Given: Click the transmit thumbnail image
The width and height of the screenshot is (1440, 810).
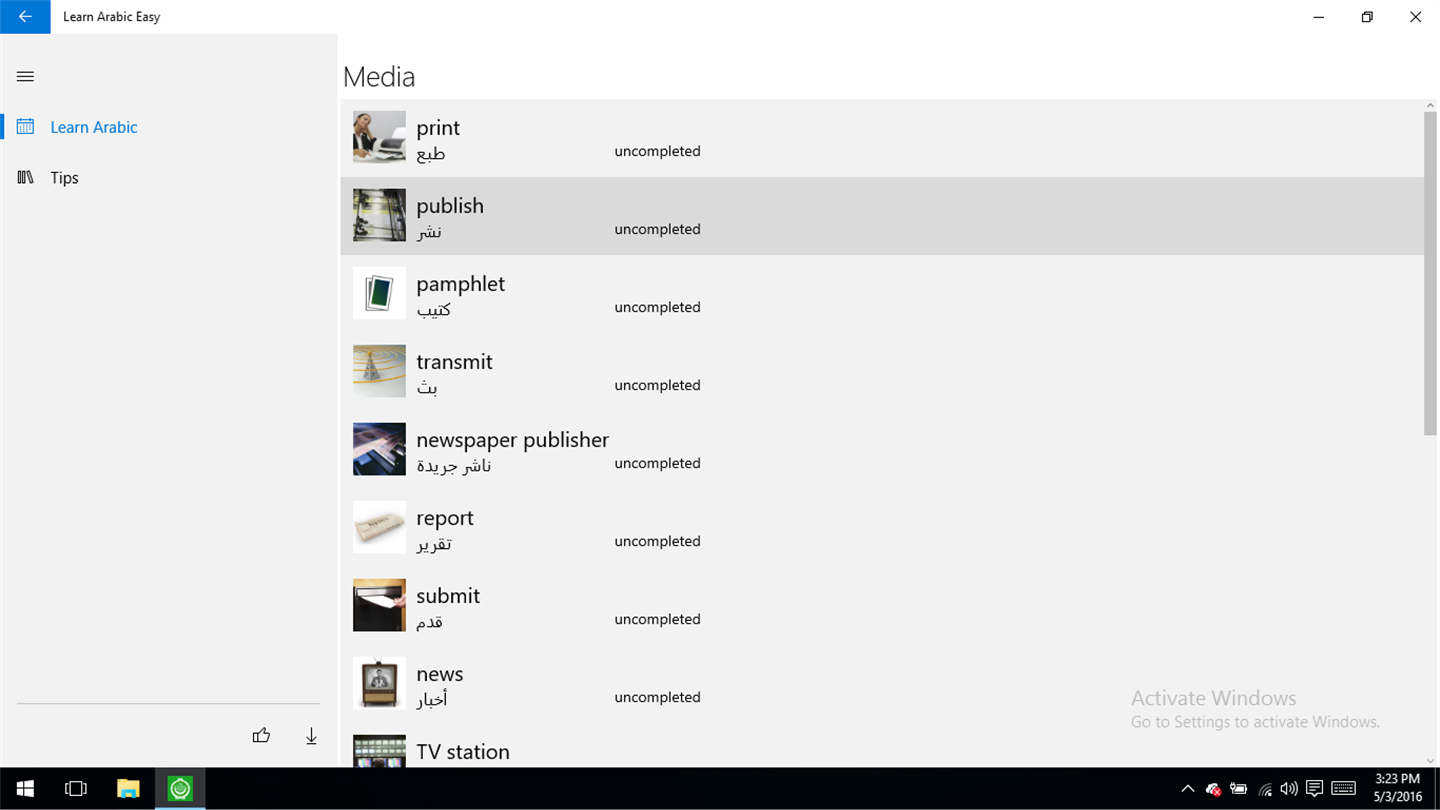Looking at the screenshot, I should (x=379, y=371).
